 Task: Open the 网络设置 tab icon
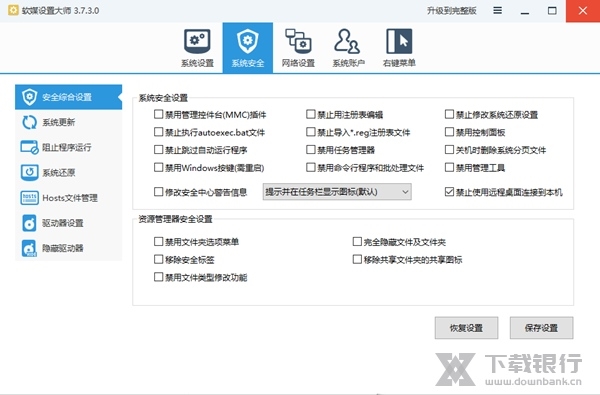[x=298, y=41]
